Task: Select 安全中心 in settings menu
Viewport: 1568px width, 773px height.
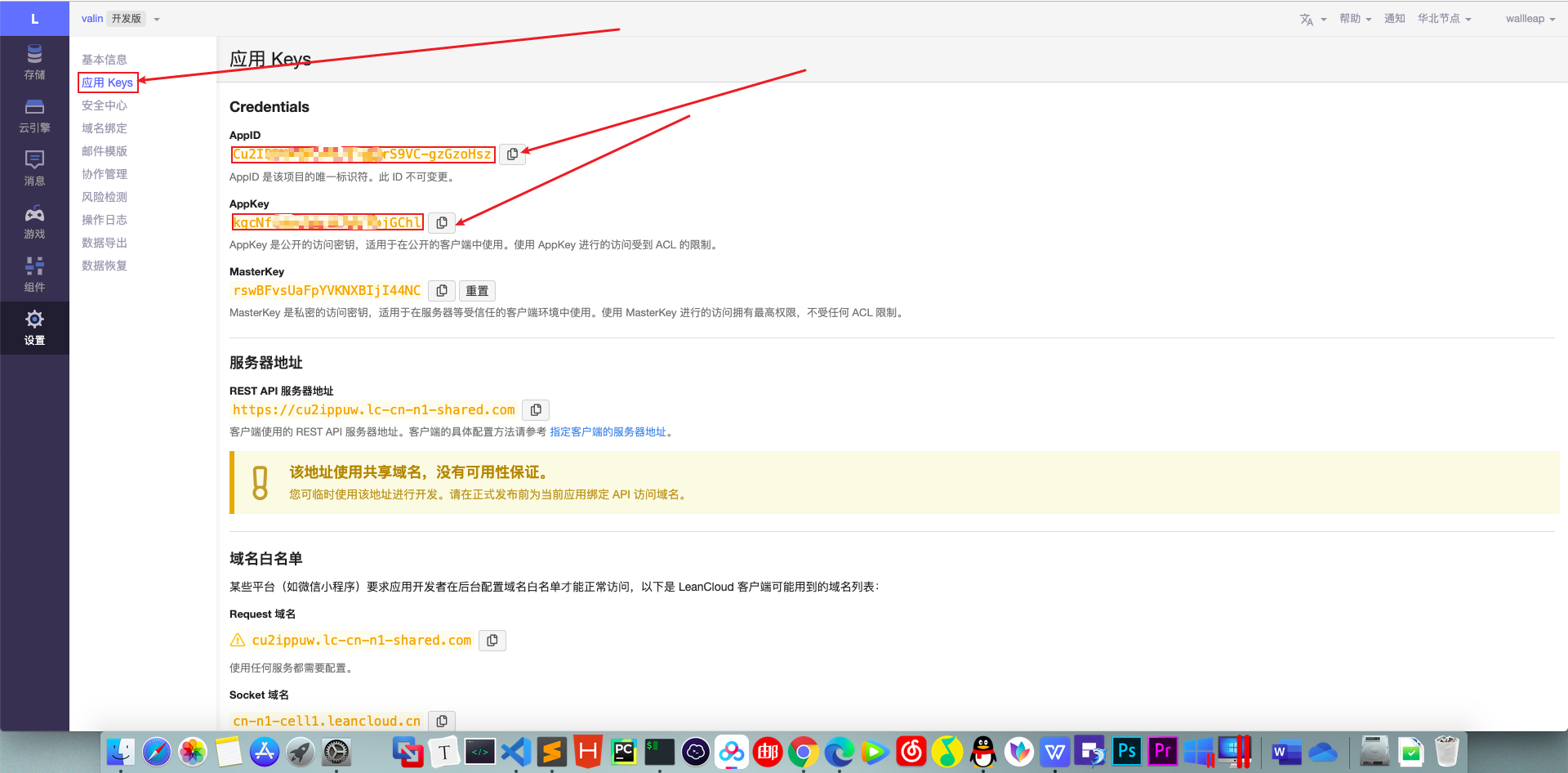Action: (105, 105)
